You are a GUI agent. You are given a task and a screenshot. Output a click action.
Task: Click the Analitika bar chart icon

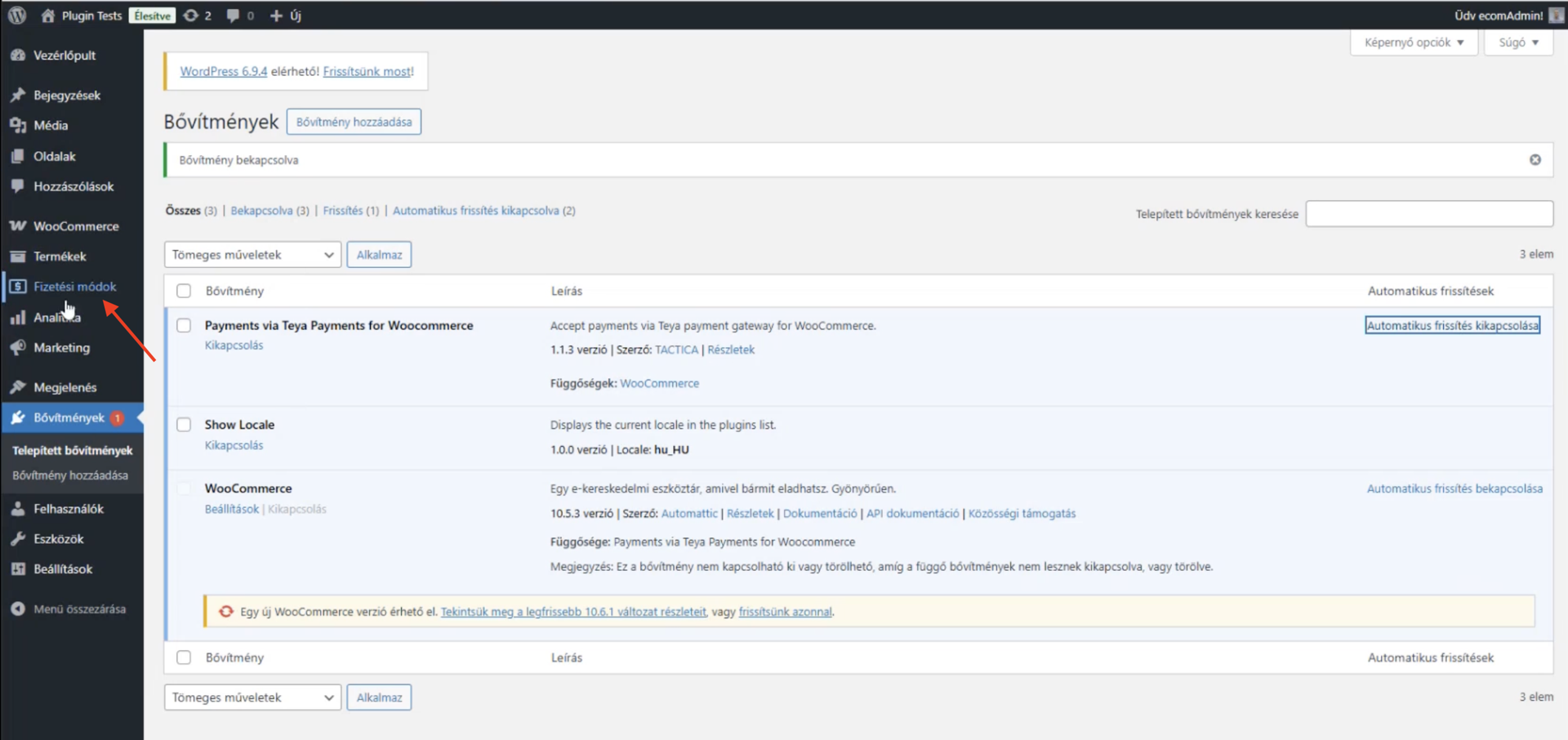[18, 318]
